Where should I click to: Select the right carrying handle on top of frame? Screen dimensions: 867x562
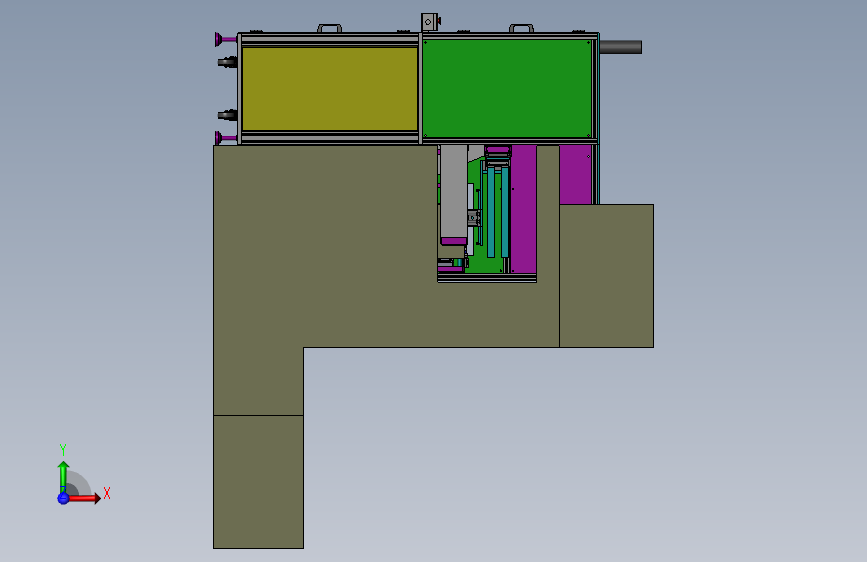click(x=521, y=28)
